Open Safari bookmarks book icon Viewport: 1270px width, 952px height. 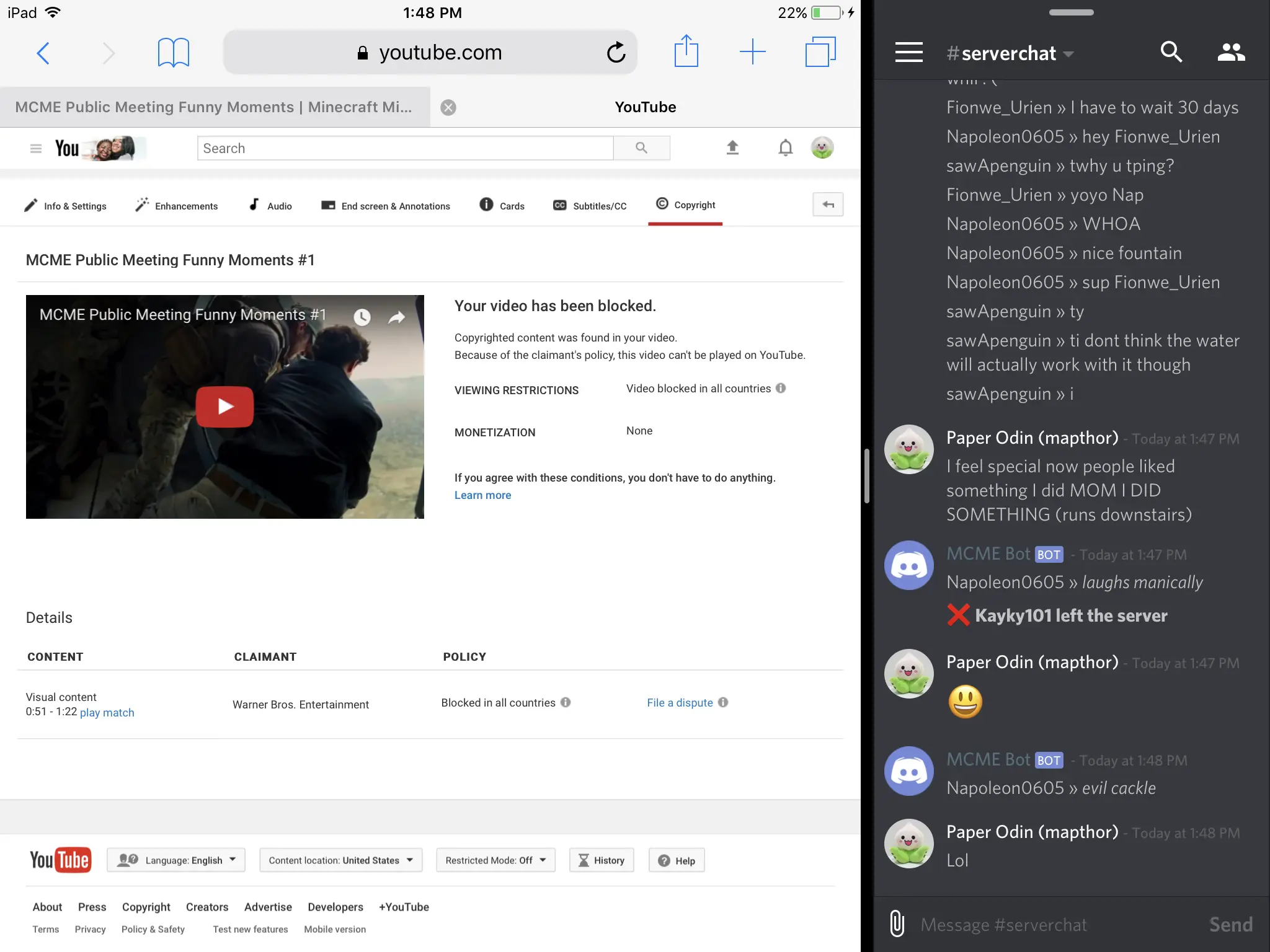point(173,53)
